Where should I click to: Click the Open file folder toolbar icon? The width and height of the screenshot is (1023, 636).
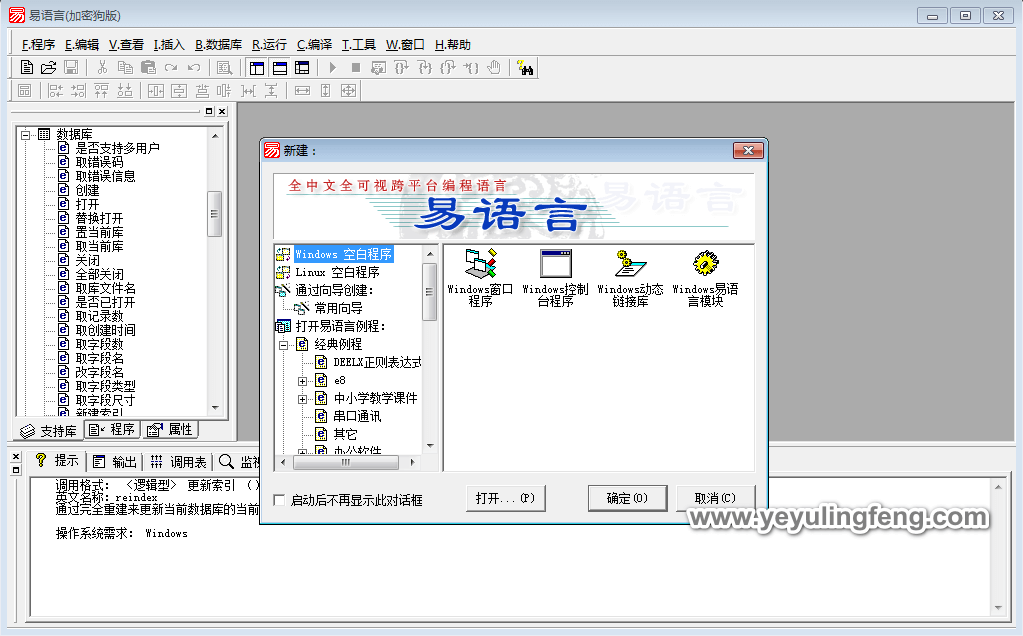pos(48,67)
